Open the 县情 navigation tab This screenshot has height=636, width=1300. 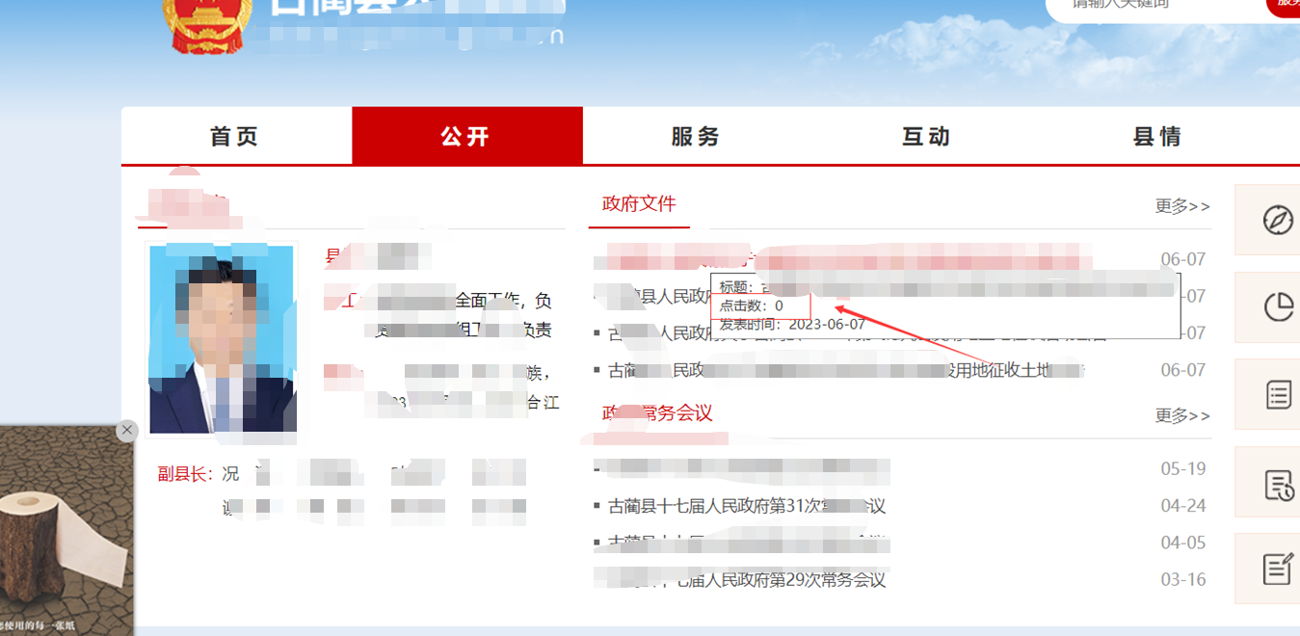click(1157, 137)
